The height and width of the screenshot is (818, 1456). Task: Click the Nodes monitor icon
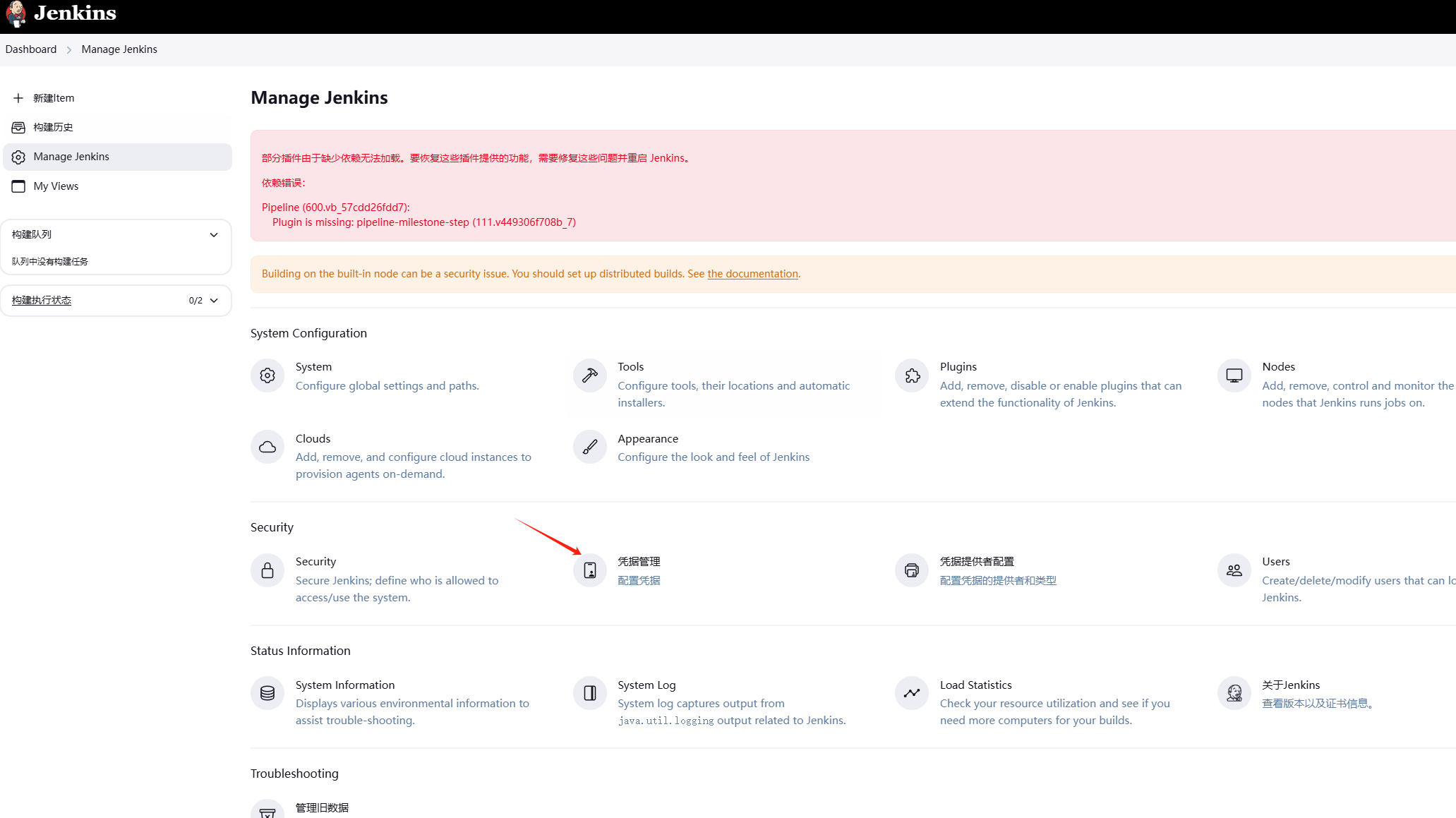1234,375
